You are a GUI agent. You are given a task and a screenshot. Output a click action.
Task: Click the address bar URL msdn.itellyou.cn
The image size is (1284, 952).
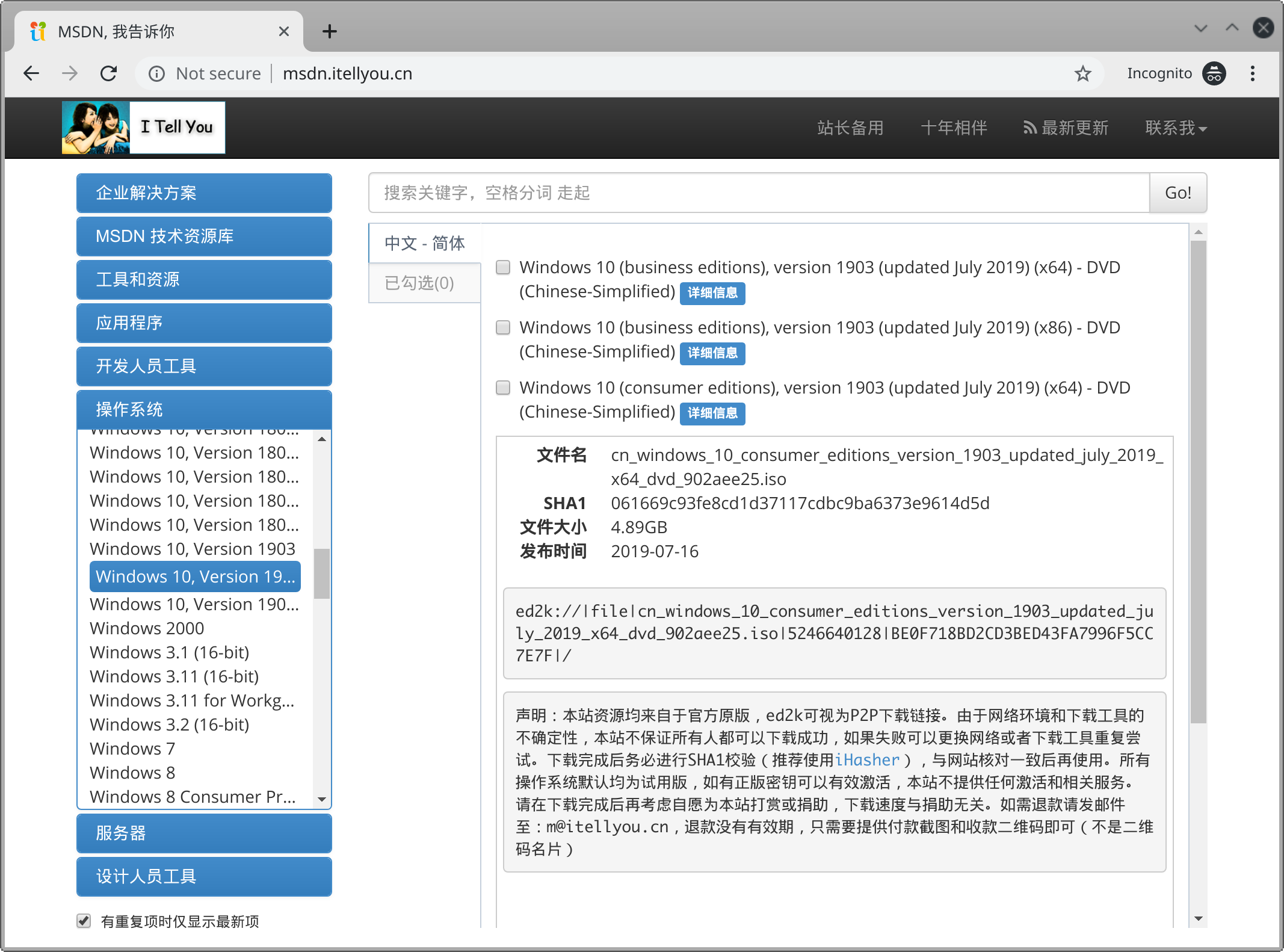click(348, 73)
